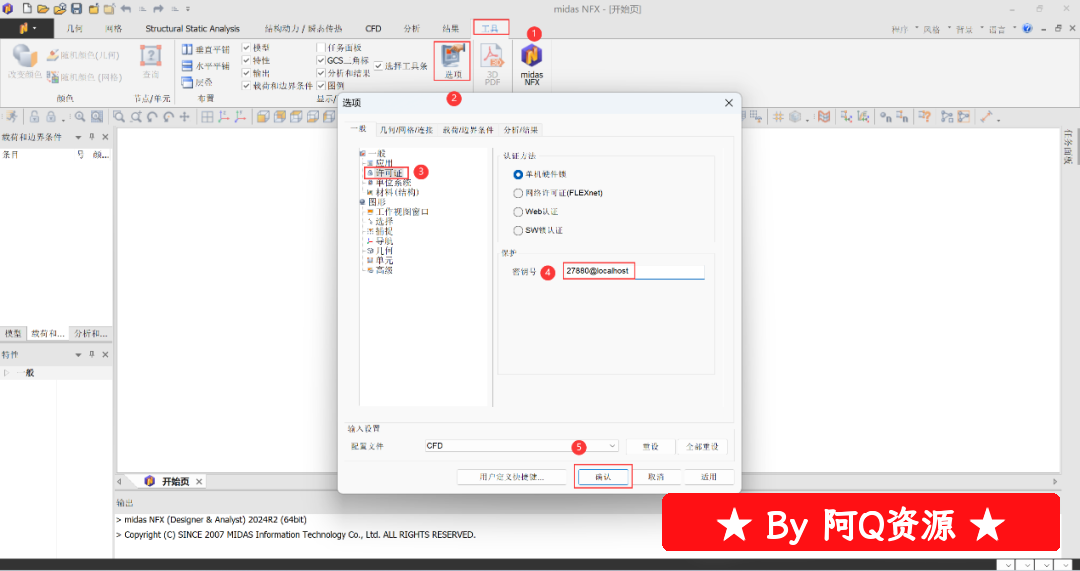Screen dimensions: 1080x571
Task: Click the grid icon in view toolbar
Action: coord(207,117)
